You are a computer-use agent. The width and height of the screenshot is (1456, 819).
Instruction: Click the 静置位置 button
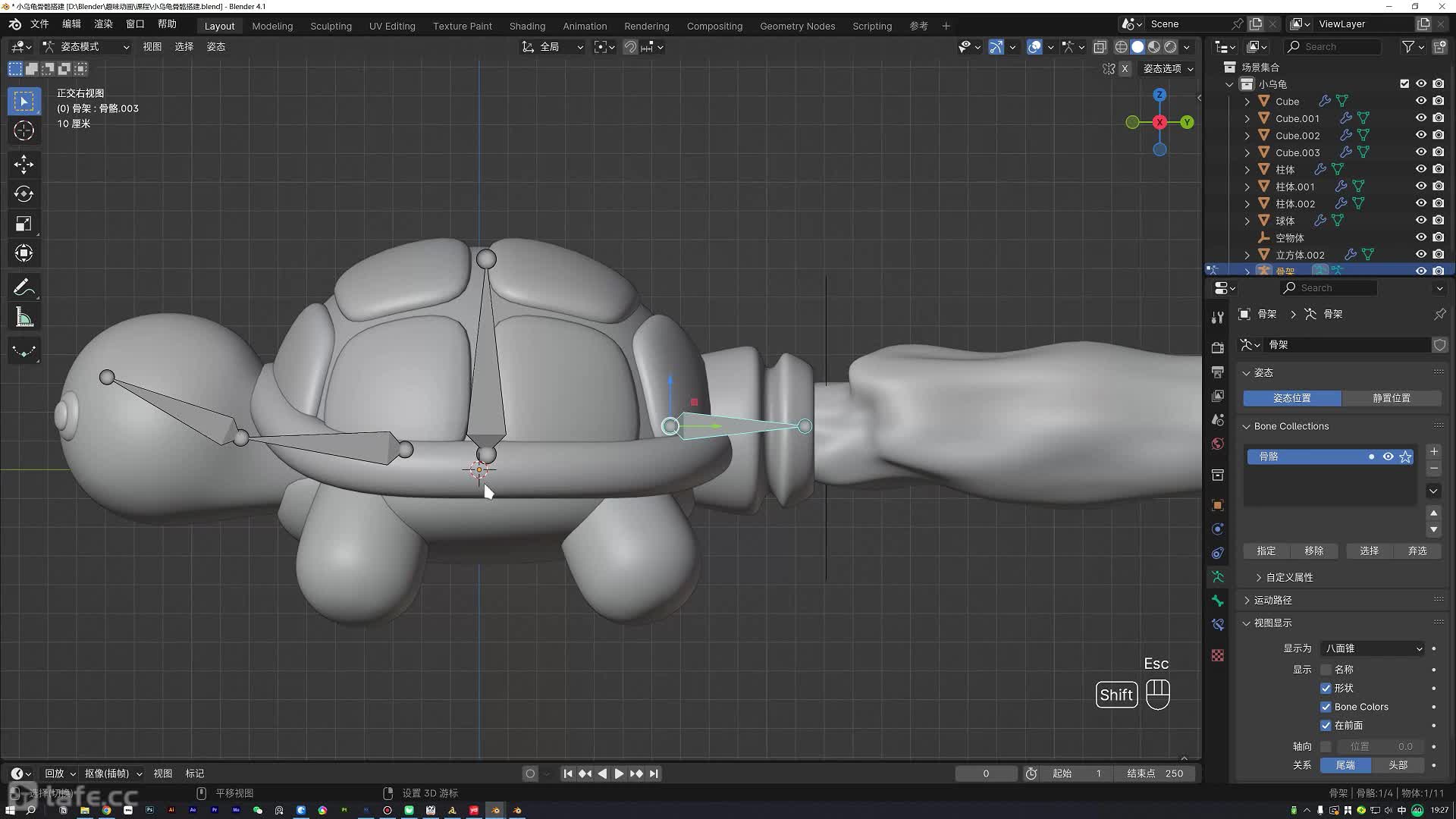(x=1392, y=398)
